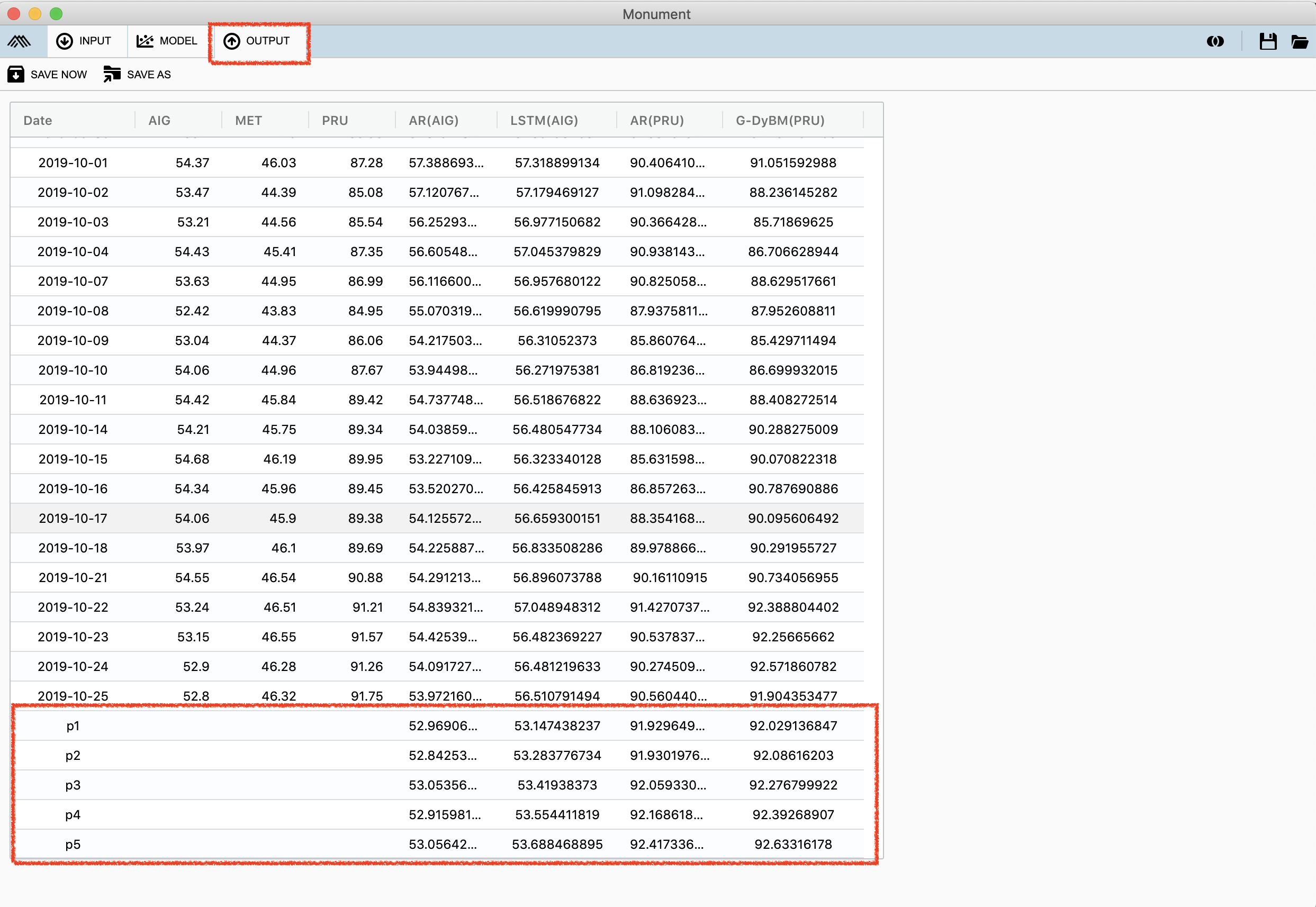
Task: Click p1 LSTM(AIG) value 53.147438237
Action: [x=557, y=725]
